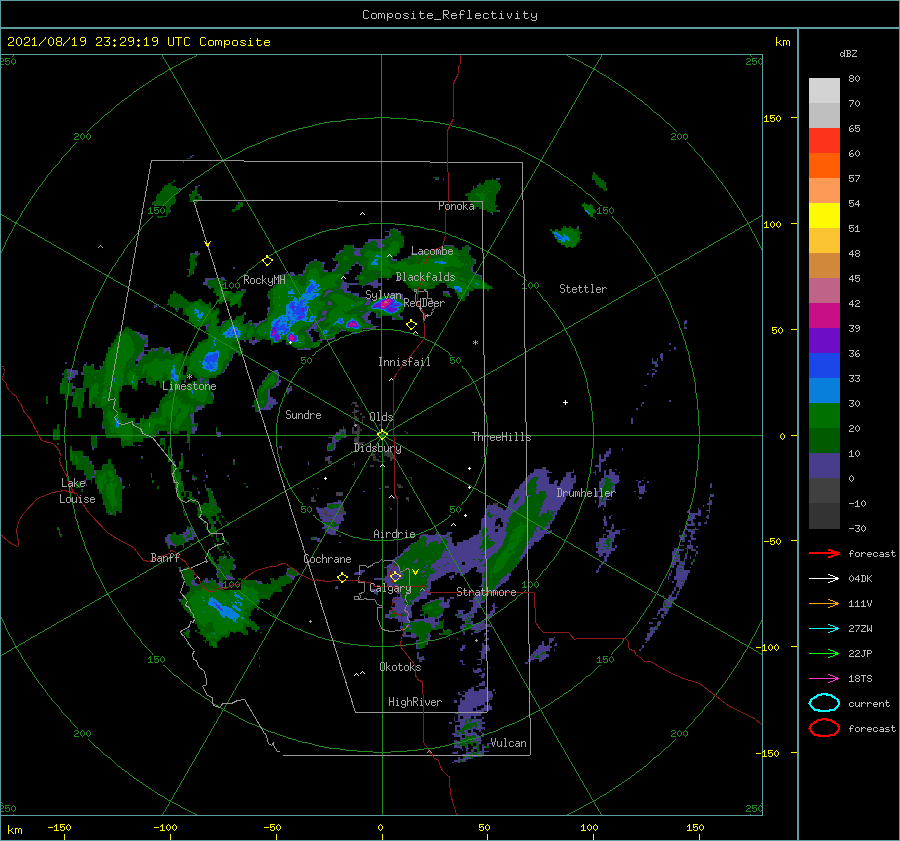Click the yellow diamond marker near RockyMH
The width and height of the screenshot is (900, 841).
click(267, 261)
